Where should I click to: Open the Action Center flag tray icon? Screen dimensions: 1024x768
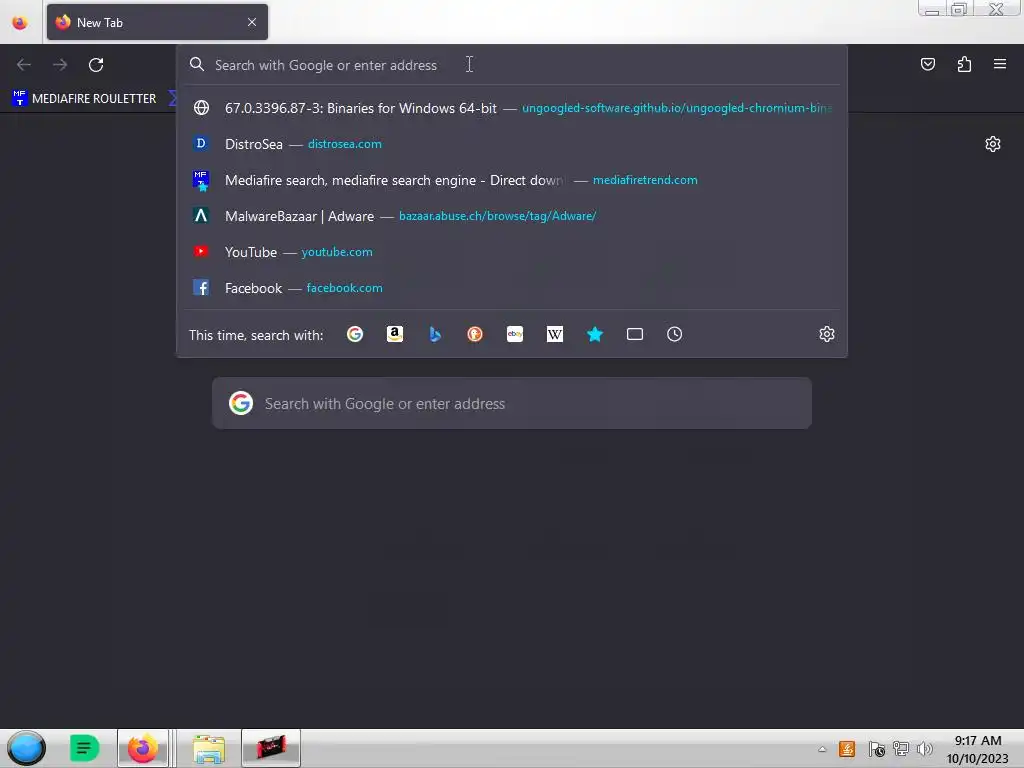point(876,749)
